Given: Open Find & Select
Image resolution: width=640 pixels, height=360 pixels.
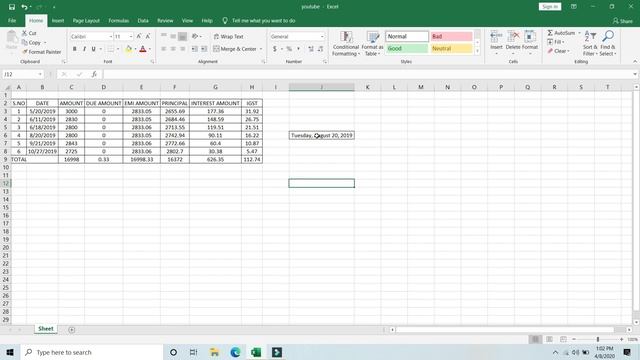Looking at the screenshot, I should [608, 43].
